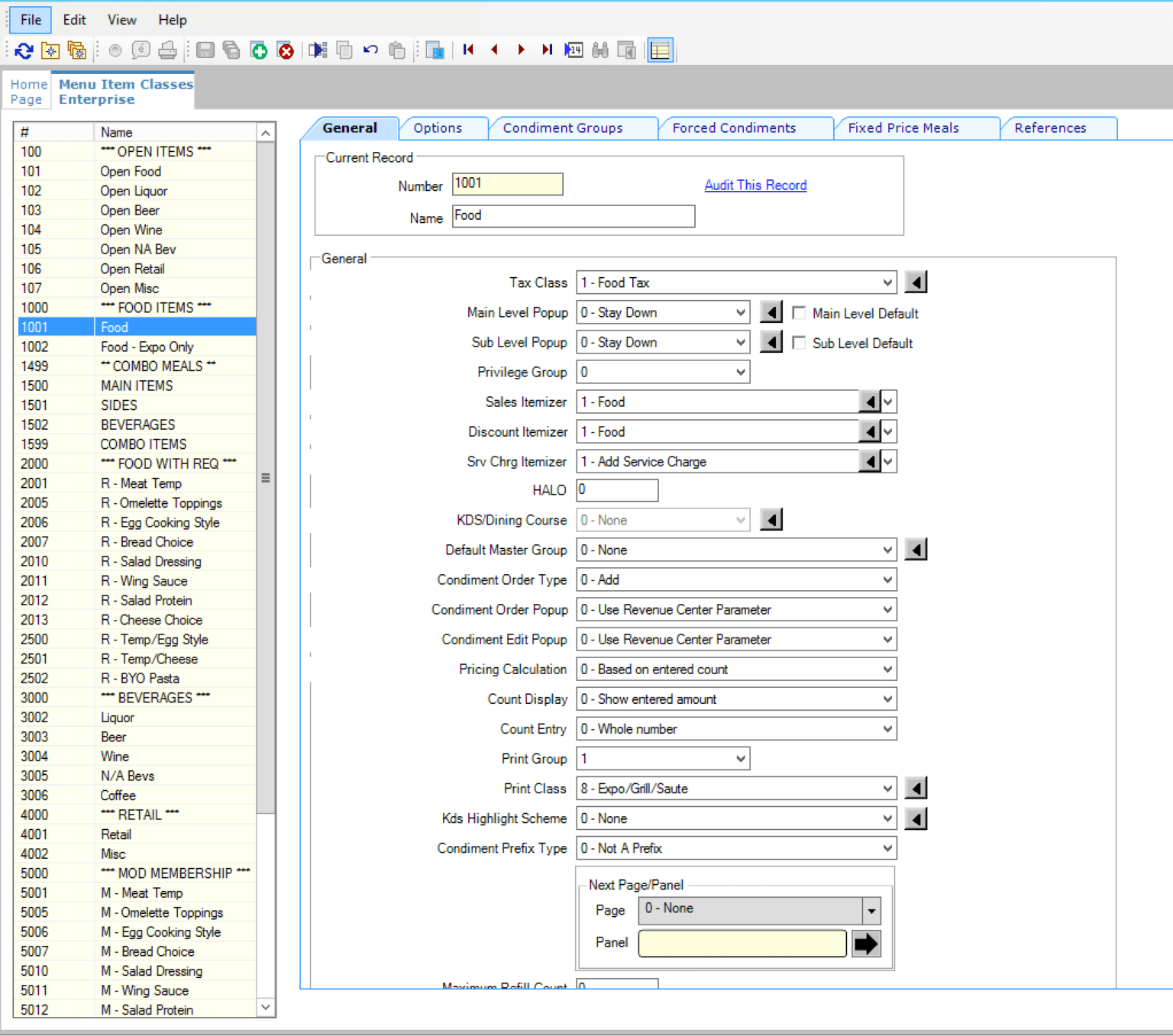Open the Print icon in the toolbar
Image resolution: width=1173 pixels, height=1036 pixels.
pos(167,50)
